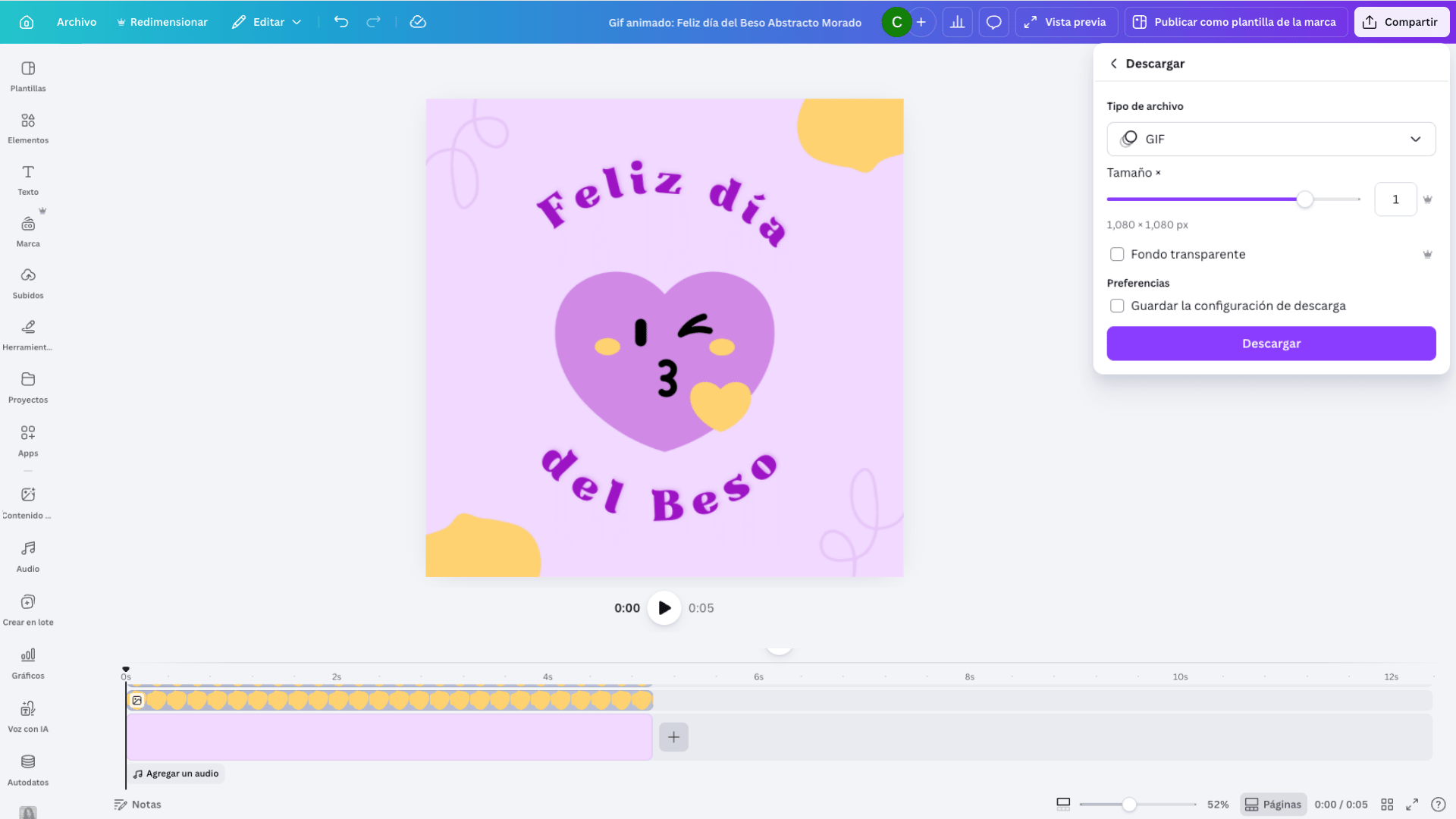Expand the Tipo de archivo GIF dropdown

[x=1271, y=139]
